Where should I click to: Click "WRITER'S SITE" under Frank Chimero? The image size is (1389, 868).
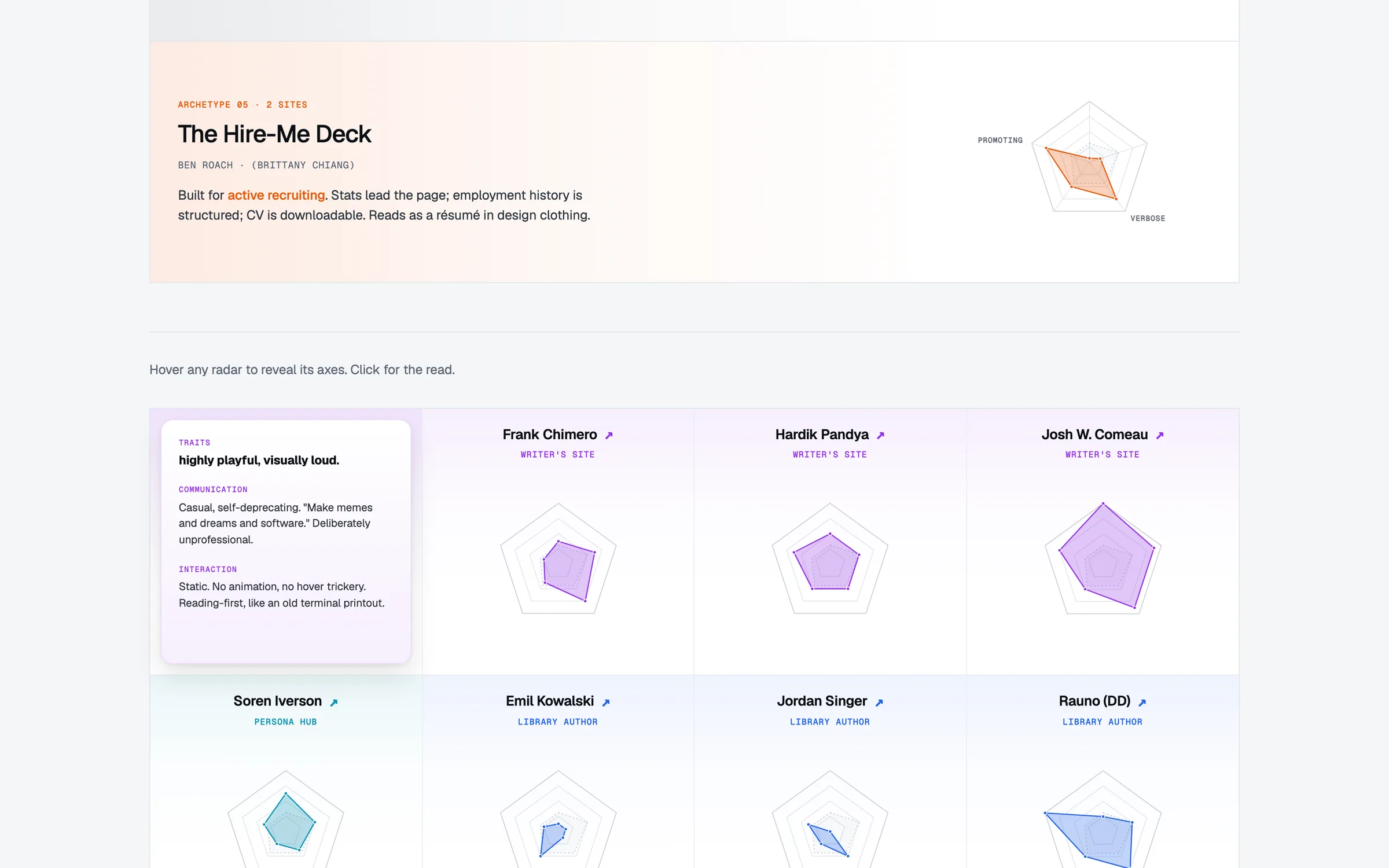click(558, 455)
